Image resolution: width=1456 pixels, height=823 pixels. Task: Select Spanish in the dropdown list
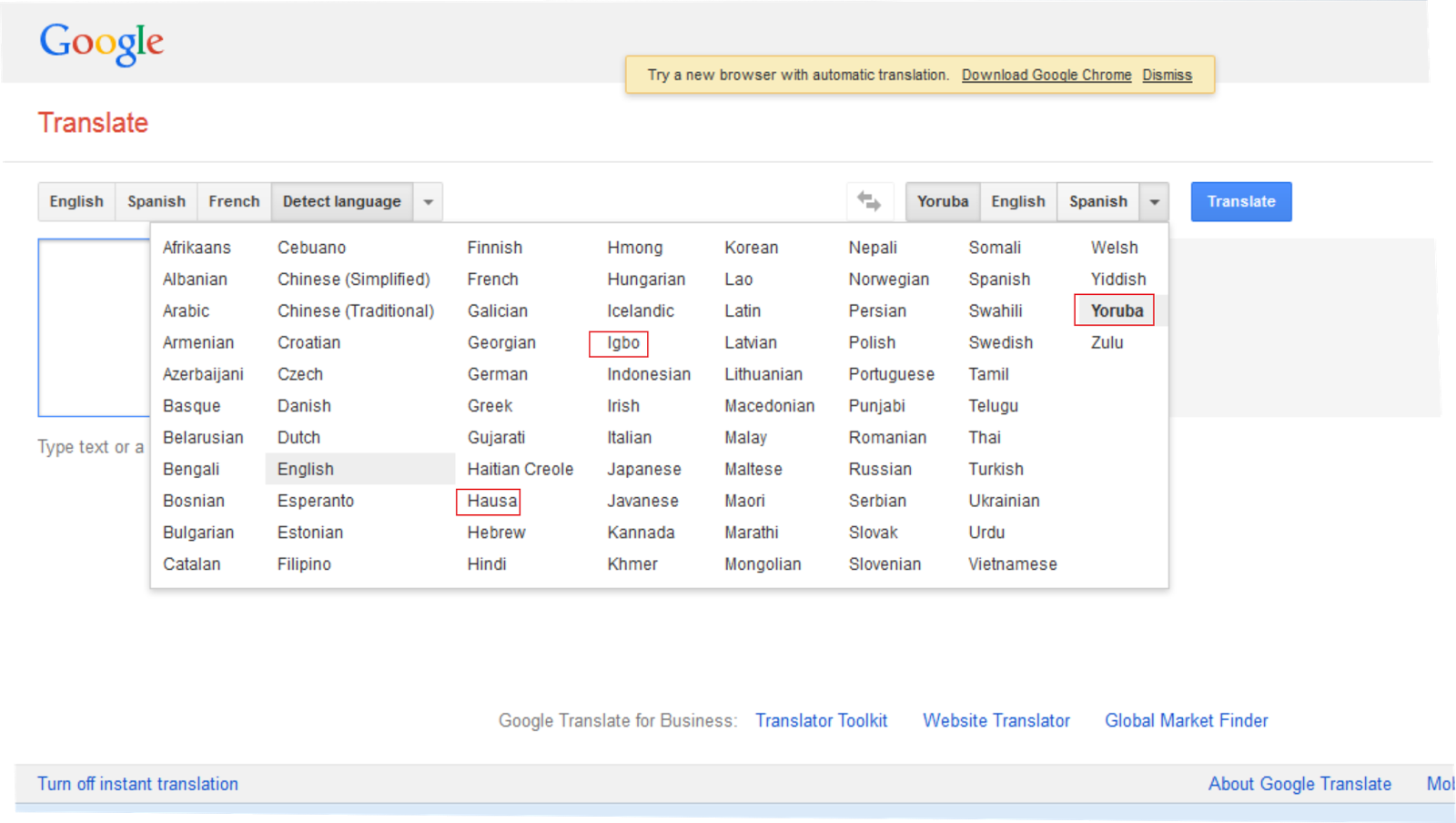pos(999,279)
